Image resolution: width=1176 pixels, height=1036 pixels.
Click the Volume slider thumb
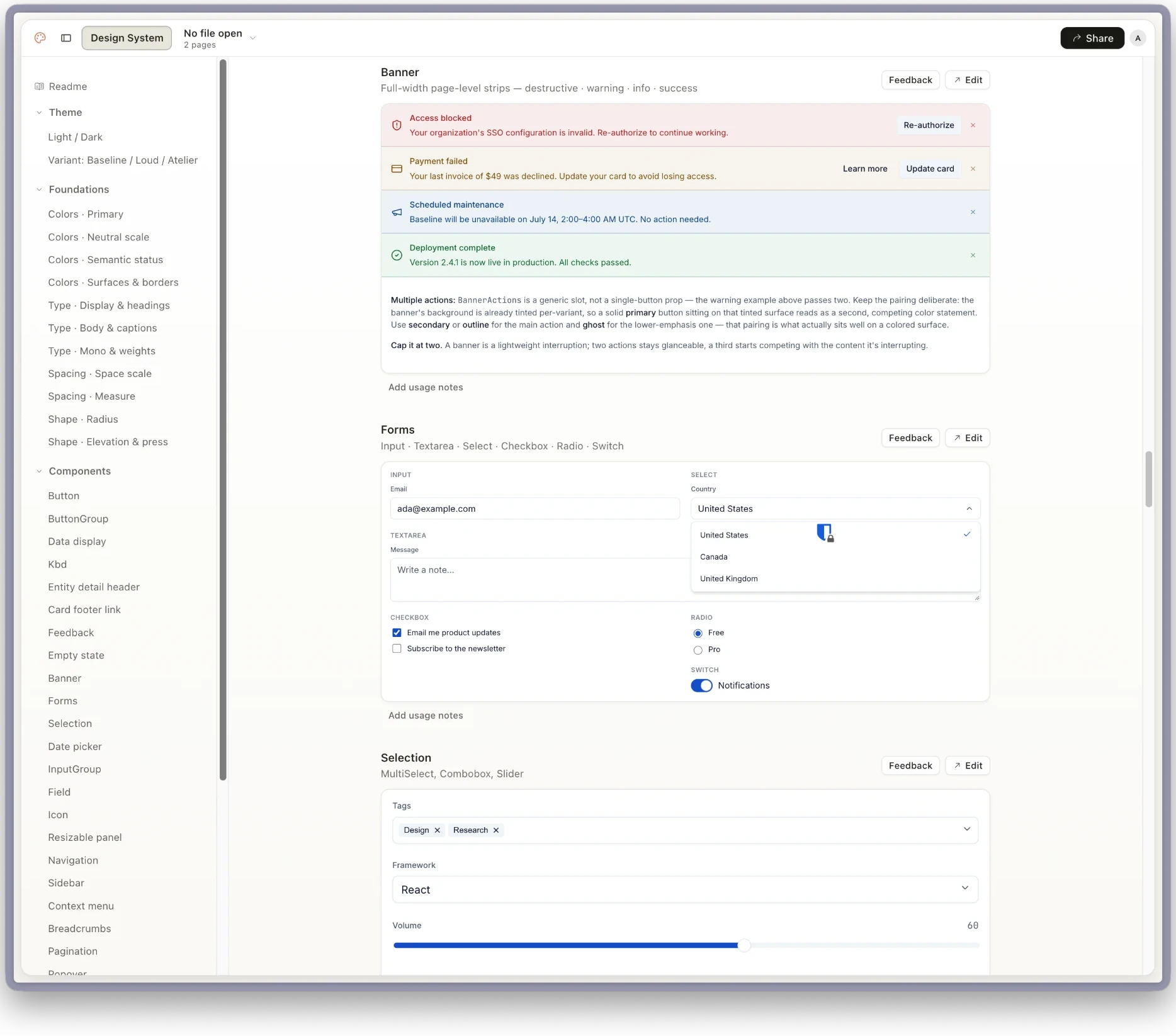tap(744, 945)
